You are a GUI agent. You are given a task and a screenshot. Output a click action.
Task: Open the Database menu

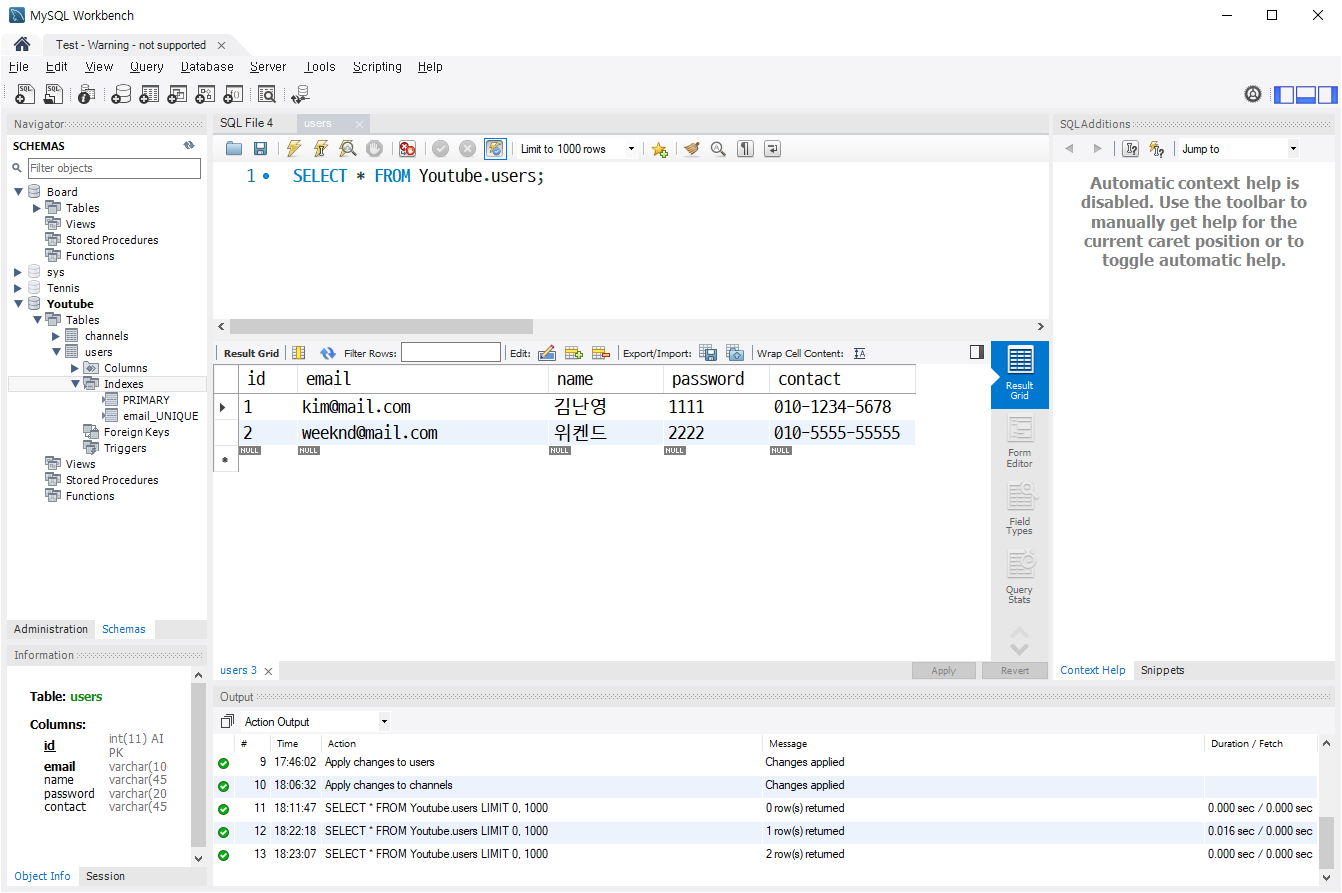click(x=207, y=67)
